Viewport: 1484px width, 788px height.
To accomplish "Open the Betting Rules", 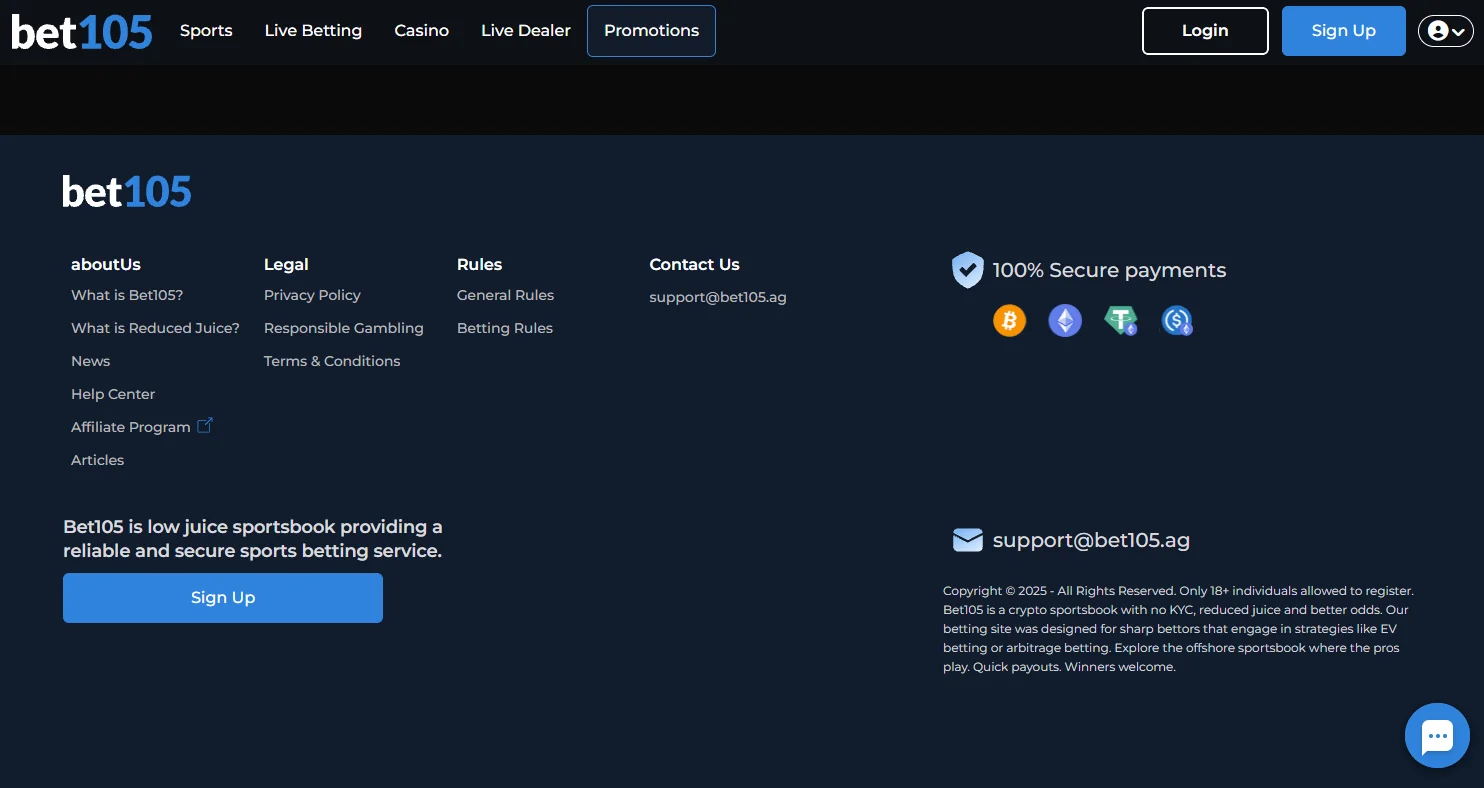I will pyautogui.click(x=505, y=328).
